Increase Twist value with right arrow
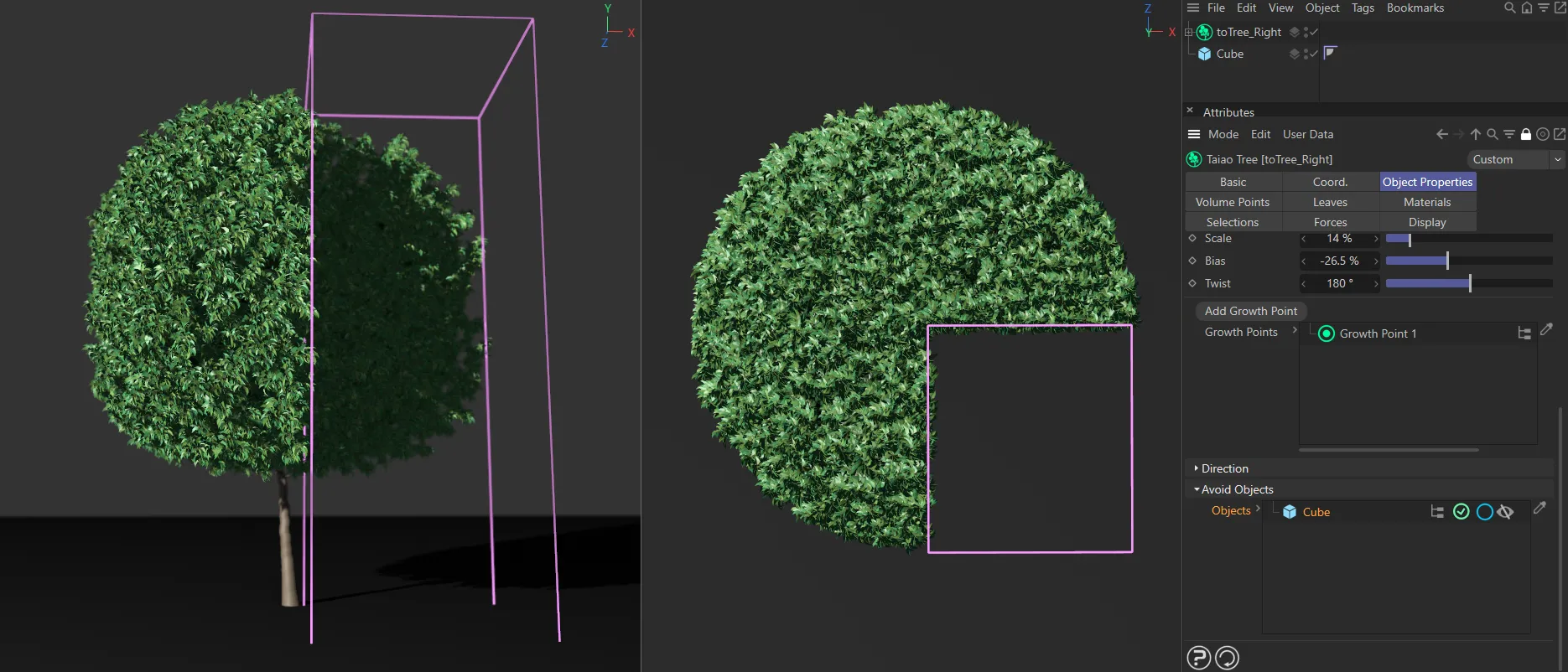Image resolution: width=1568 pixels, height=672 pixels. (x=1376, y=284)
